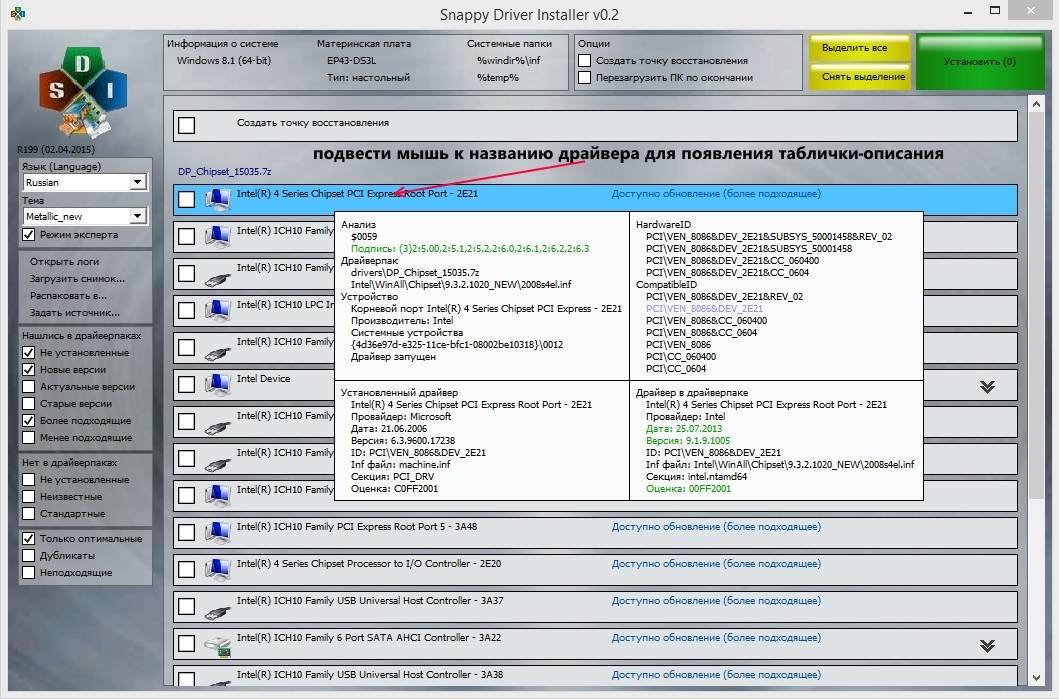This screenshot has width=1059, height=699.
Task: Click update-available text for Processor to I/O Controller 2E20
Action: click(x=716, y=563)
